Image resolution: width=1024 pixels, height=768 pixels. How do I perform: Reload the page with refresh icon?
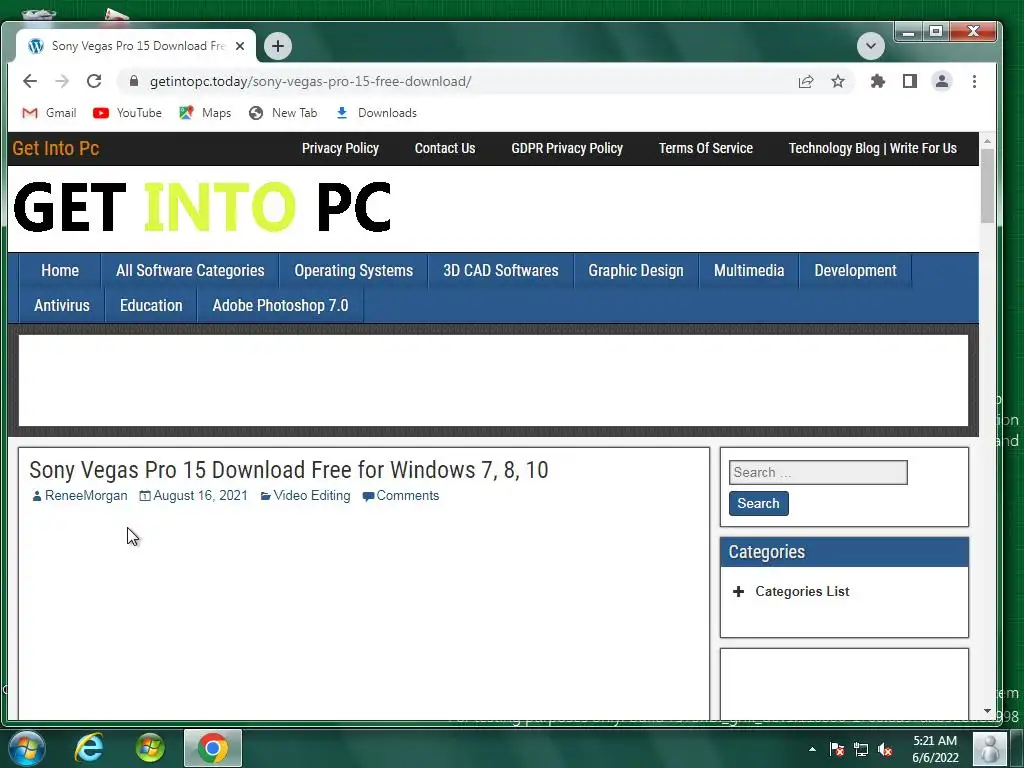94,81
